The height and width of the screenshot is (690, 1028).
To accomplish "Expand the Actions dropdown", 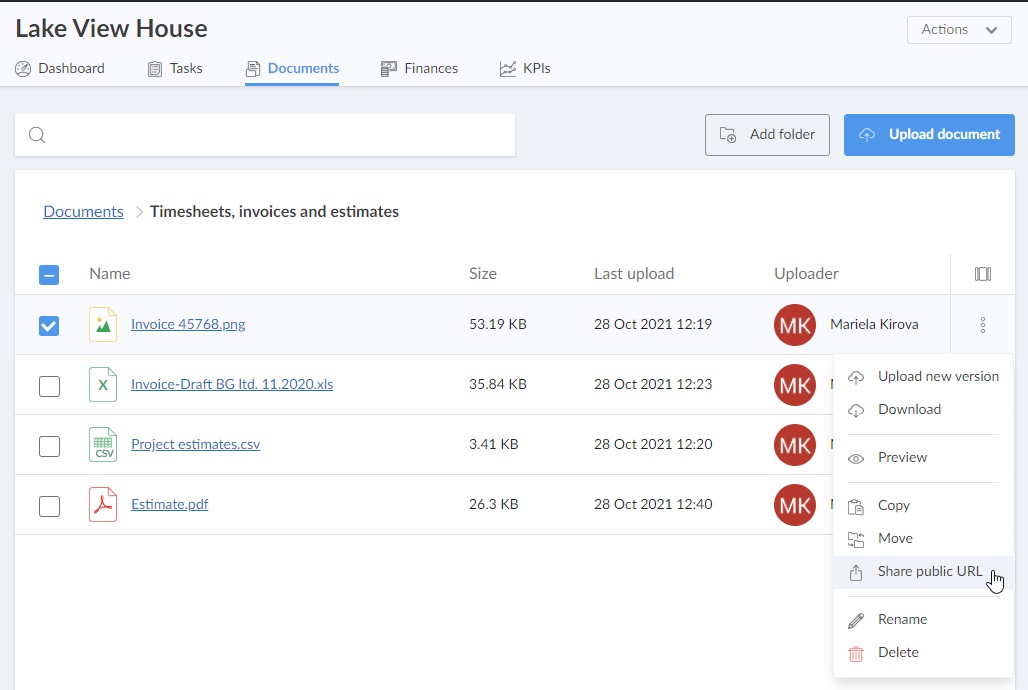I will (x=958, y=30).
